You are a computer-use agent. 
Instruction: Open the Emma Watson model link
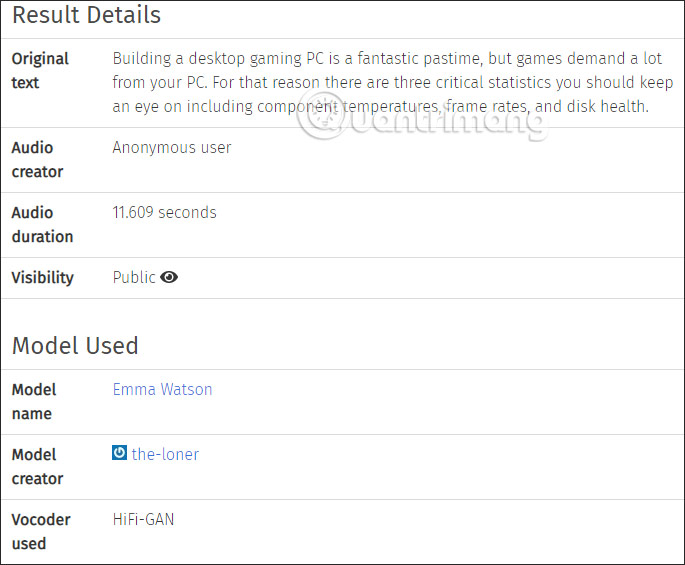click(x=162, y=389)
